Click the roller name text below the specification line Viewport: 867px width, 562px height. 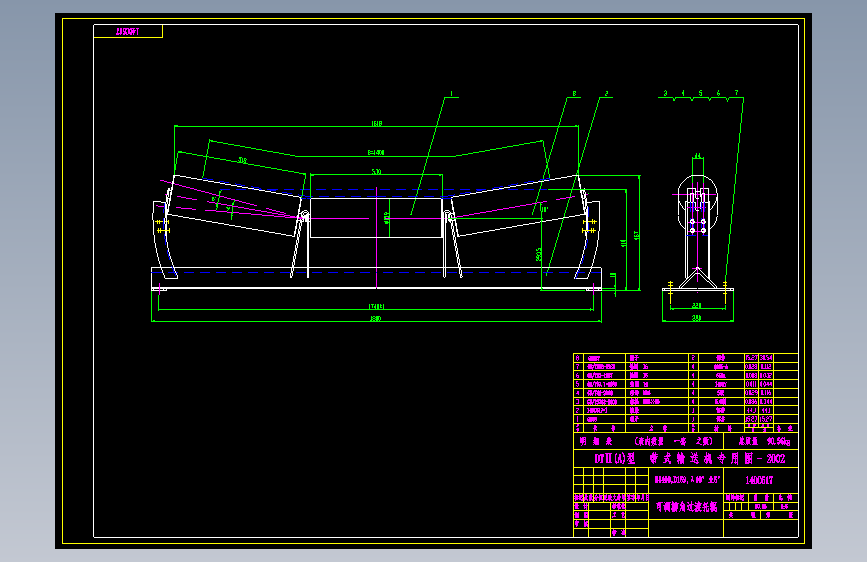(686, 507)
